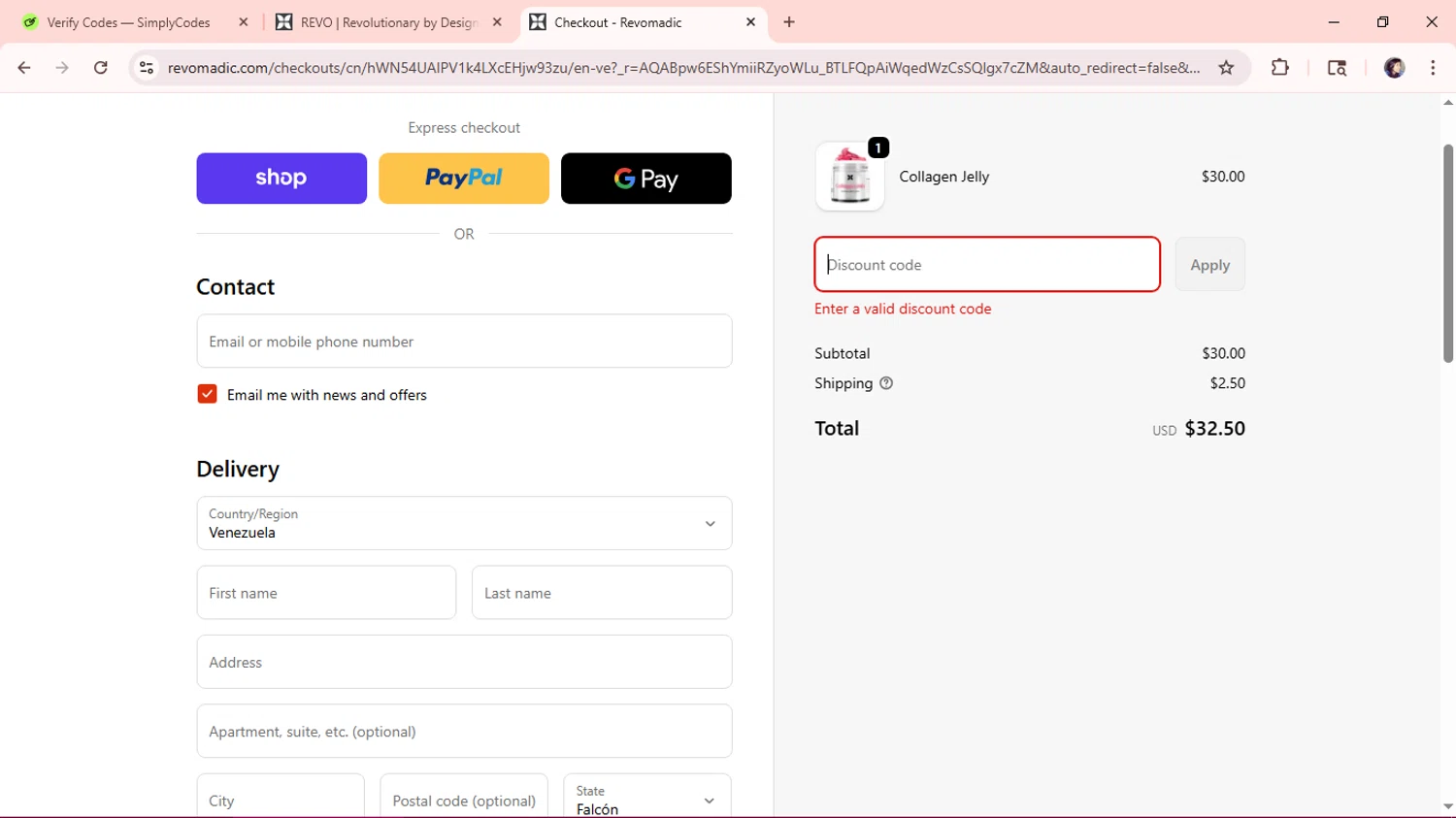Viewport: 1456px width, 818px height.
Task: Click Email or mobile phone number field
Action: [464, 341]
